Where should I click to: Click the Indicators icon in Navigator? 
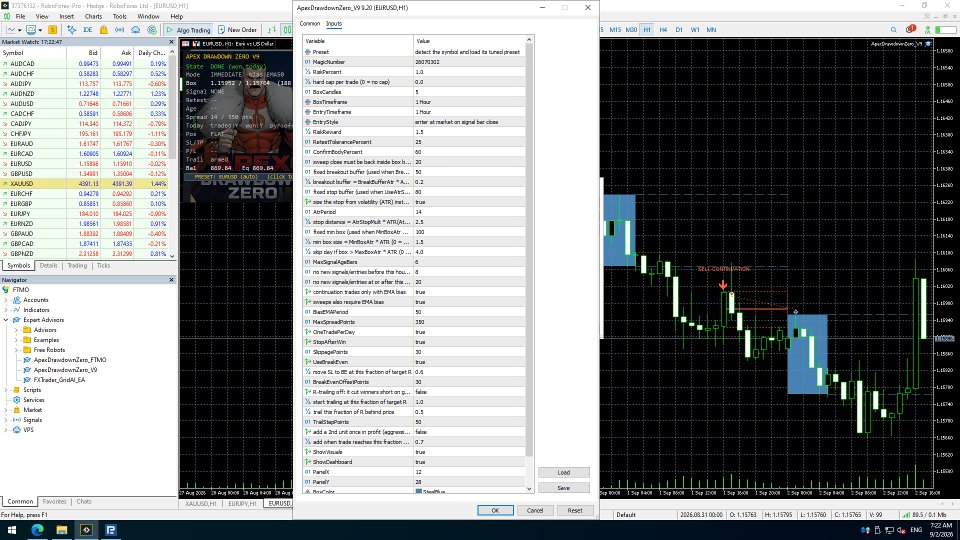coord(17,310)
